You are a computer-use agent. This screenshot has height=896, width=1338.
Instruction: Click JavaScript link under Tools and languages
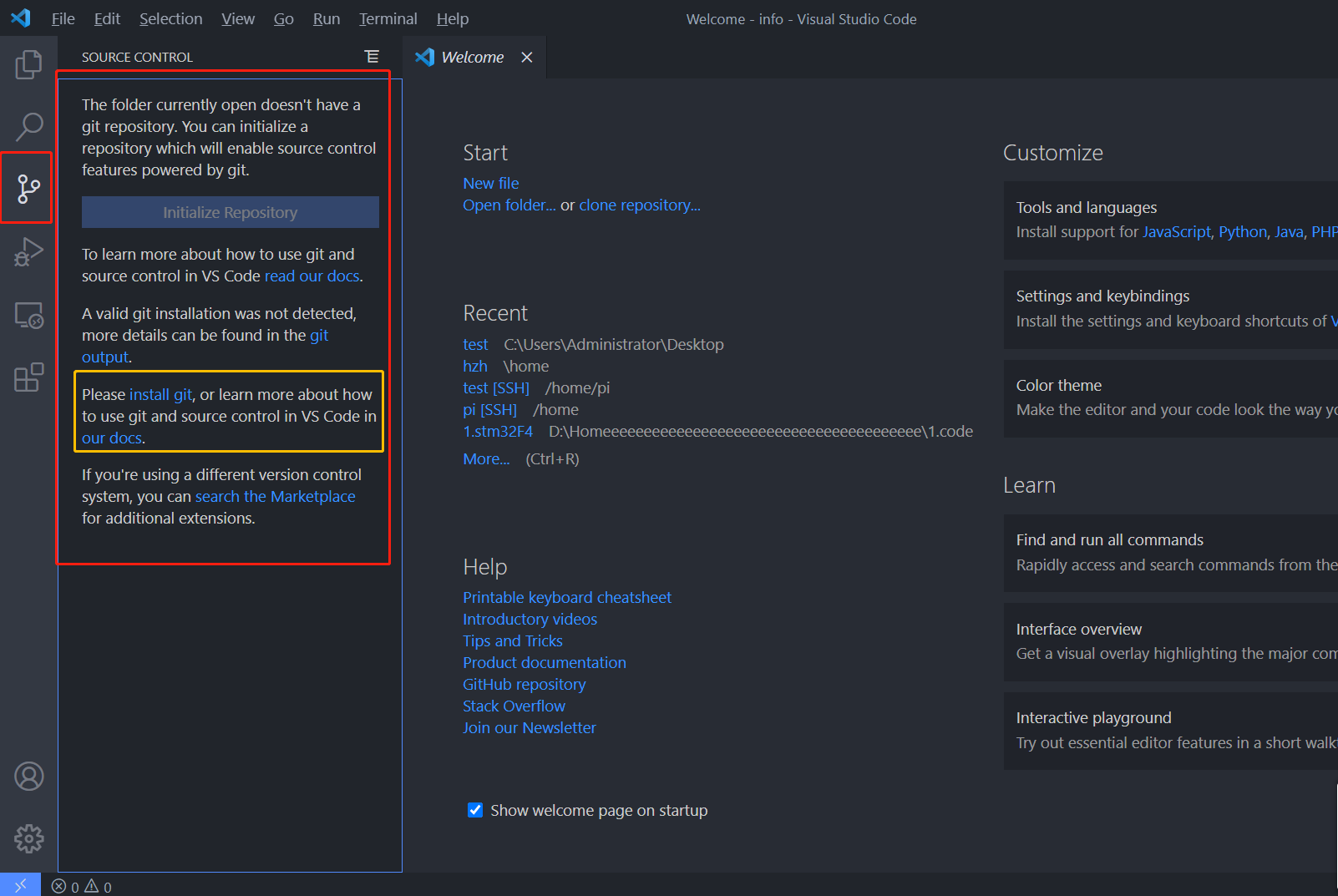1177,231
